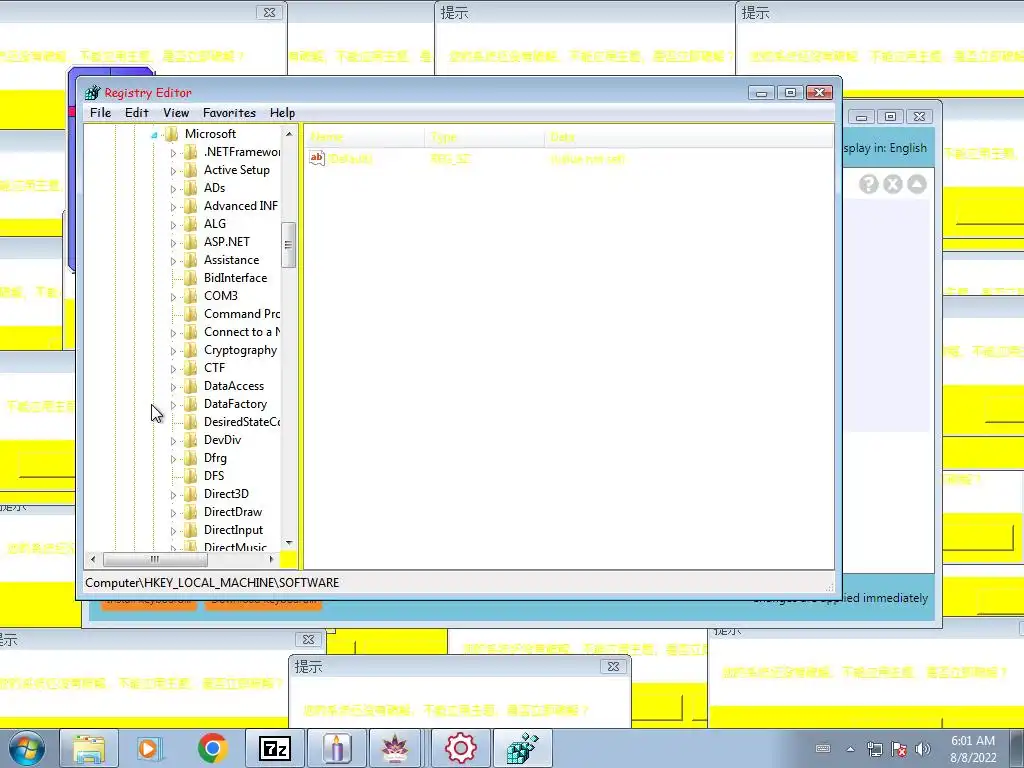This screenshot has height=768, width=1024.
Task: Expand the Cryptography key
Action: click(173, 351)
